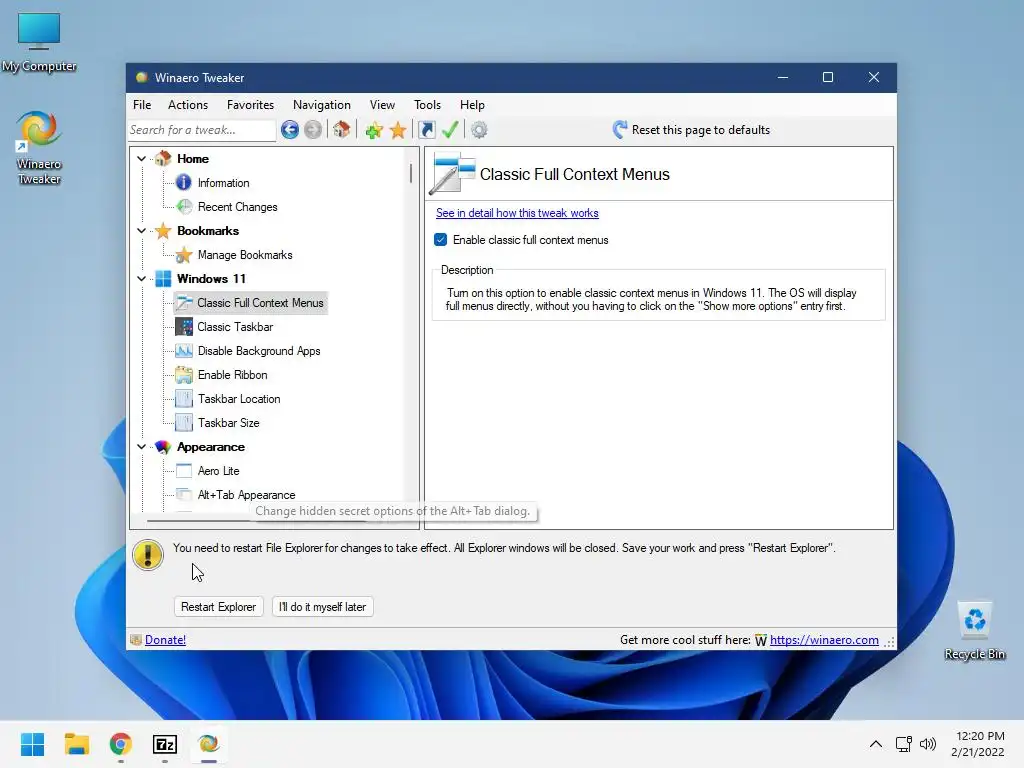Click the create shortcut toolbar icon
Viewport: 1024px width, 768px height.
click(426, 130)
